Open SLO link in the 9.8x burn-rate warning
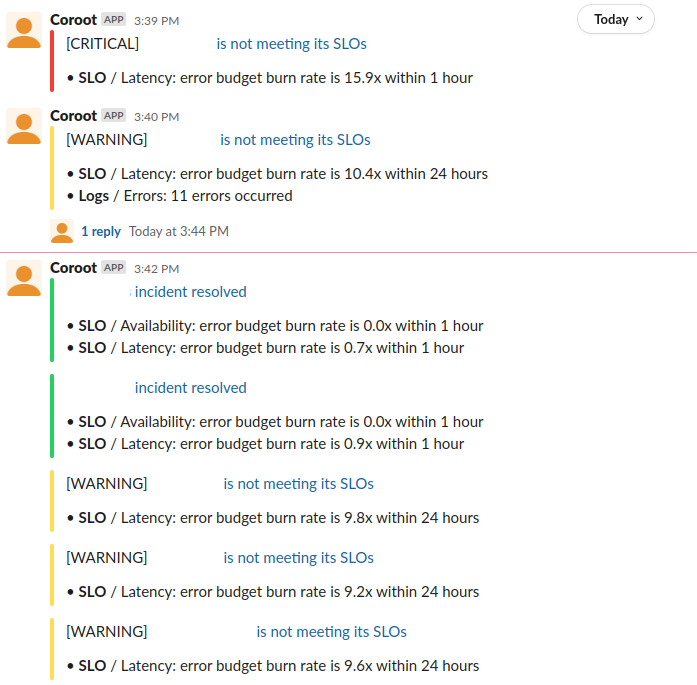The width and height of the screenshot is (697, 685). pos(298,484)
